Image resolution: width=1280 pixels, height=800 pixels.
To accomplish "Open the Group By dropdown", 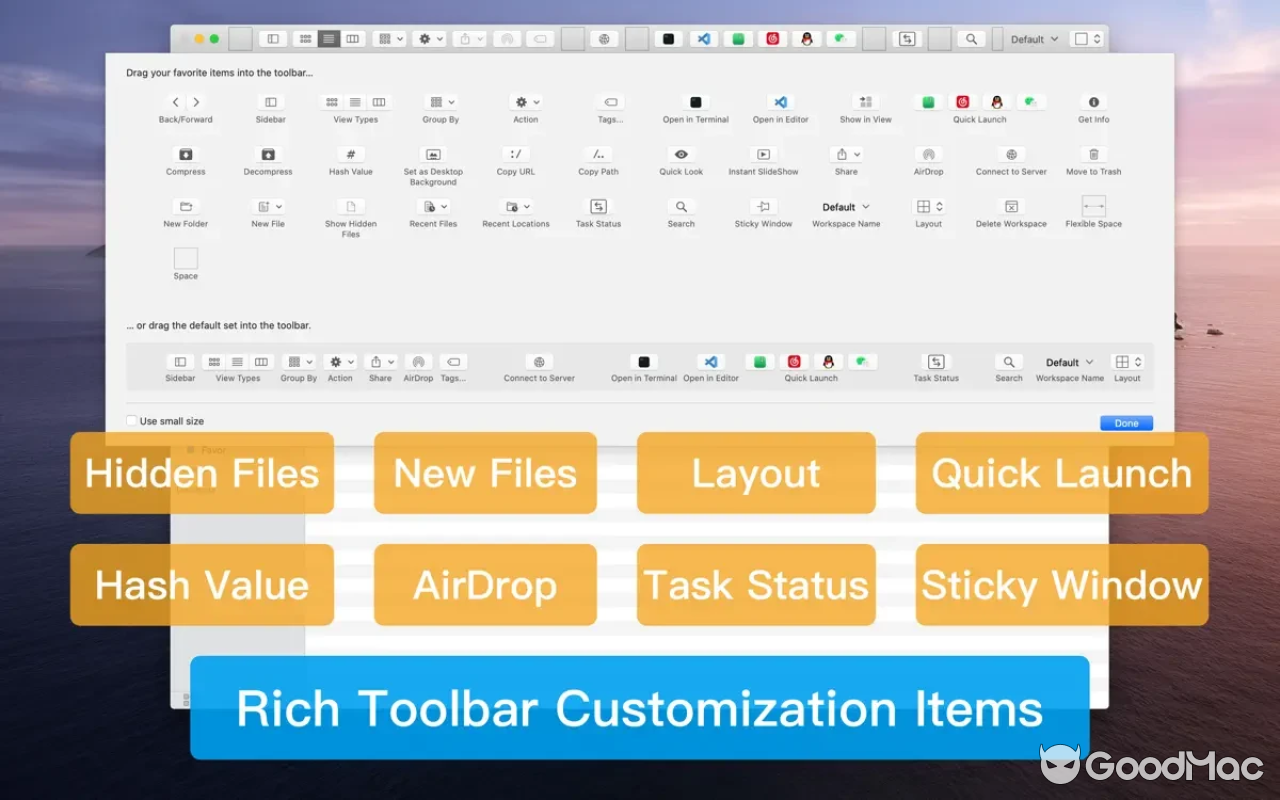I will (441, 102).
